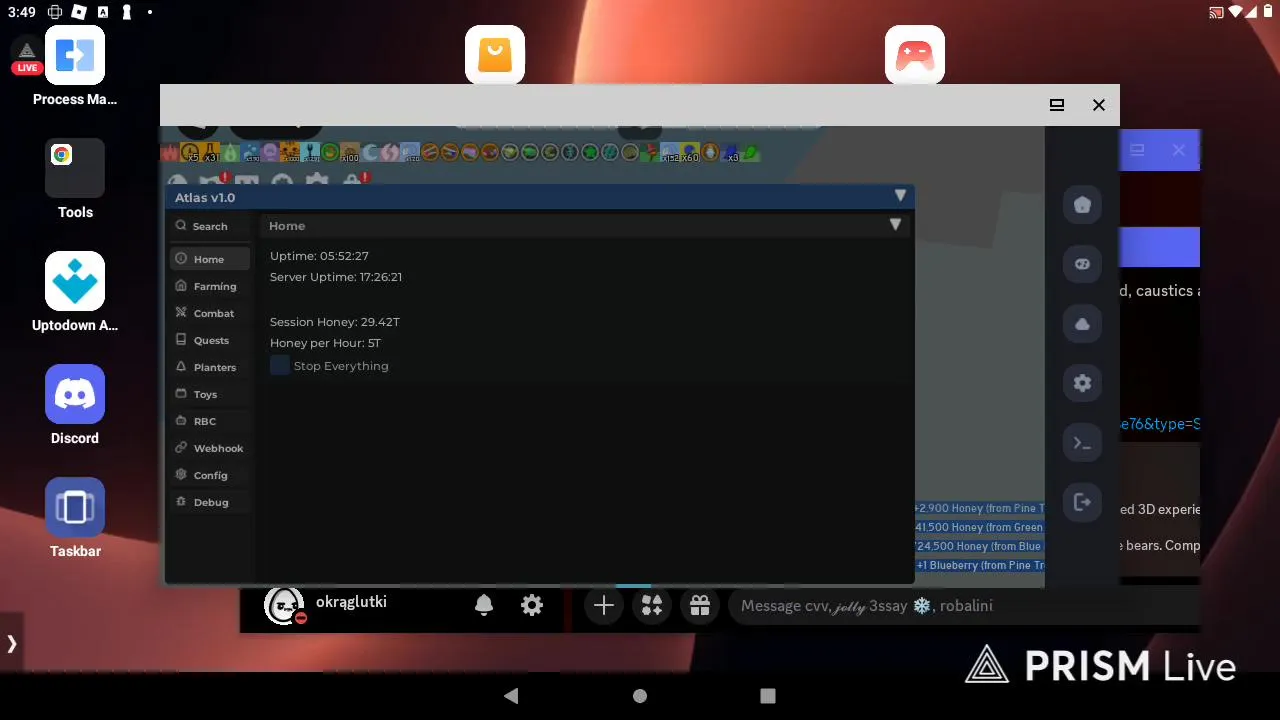
Task: Open the cloud icon in right sidebar
Action: tap(1082, 324)
